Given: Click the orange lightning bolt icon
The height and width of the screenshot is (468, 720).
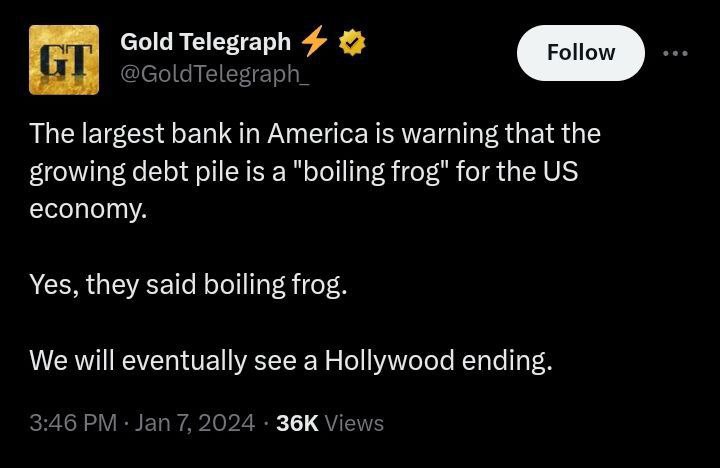Looking at the screenshot, I should pos(315,40).
